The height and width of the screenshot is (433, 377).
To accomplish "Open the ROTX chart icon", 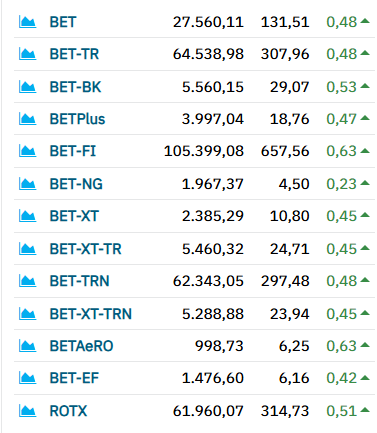I will 27,411.
